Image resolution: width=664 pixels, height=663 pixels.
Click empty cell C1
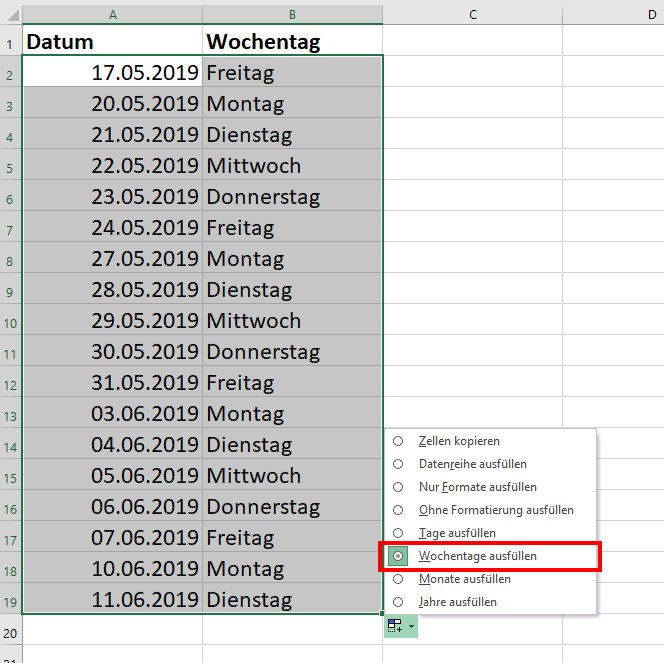[x=473, y=40]
